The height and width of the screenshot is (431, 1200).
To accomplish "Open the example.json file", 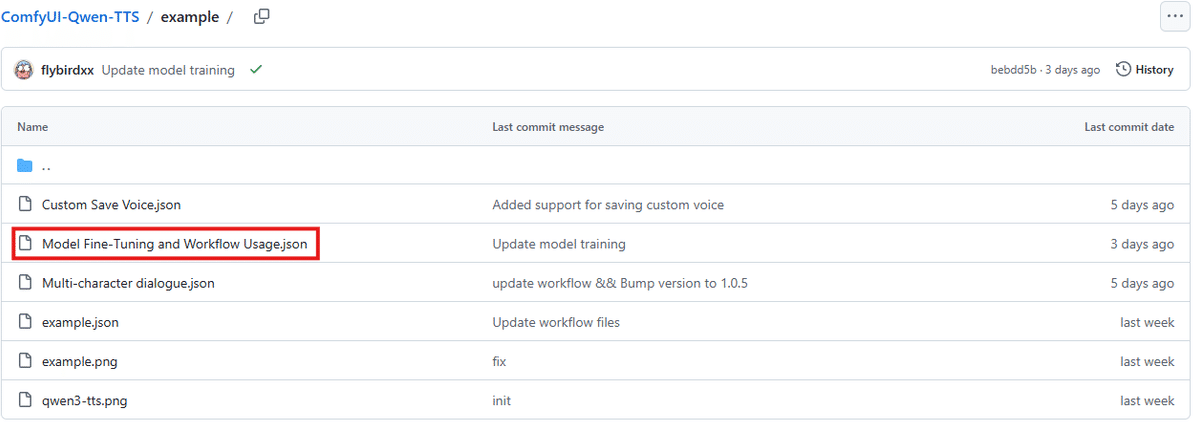I will pos(80,322).
